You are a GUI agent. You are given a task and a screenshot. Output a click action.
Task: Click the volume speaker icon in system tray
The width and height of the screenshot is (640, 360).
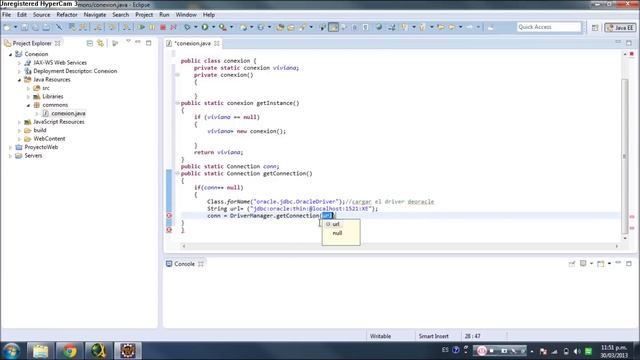(577, 351)
